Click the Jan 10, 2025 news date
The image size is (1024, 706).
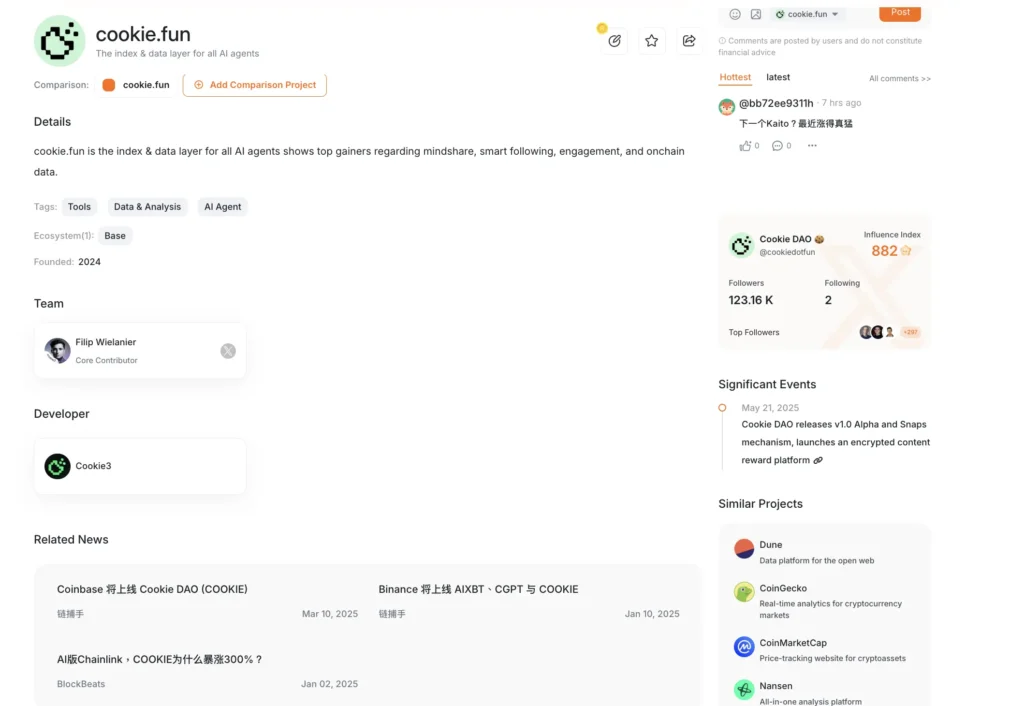[652, 614]
